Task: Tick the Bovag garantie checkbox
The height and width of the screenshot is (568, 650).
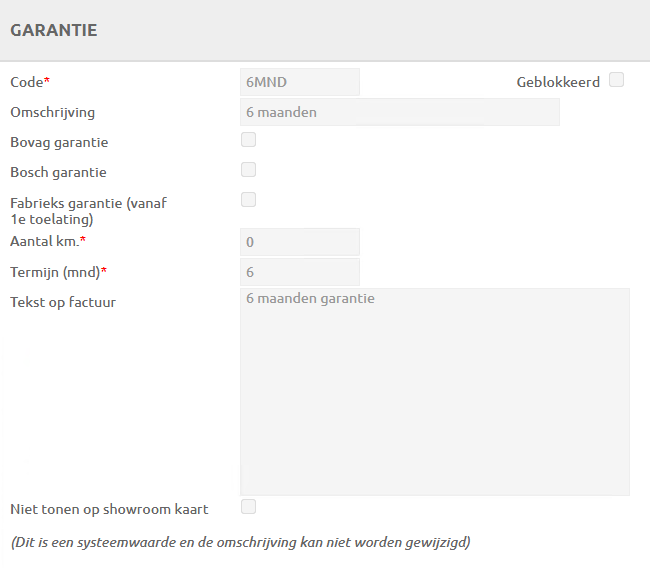Action: click(248, 140)
